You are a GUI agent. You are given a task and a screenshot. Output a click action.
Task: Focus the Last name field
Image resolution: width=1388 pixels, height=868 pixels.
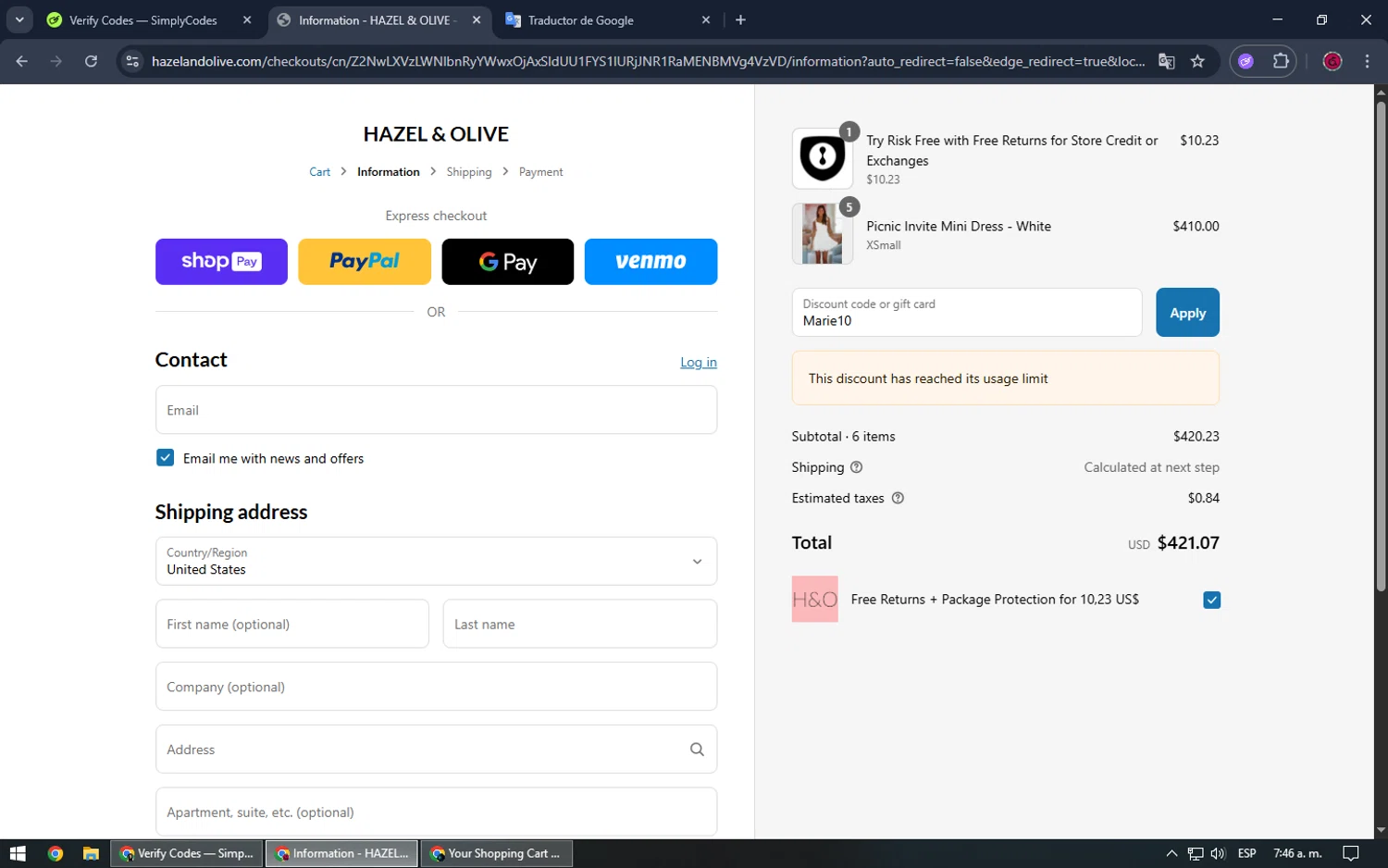point(580,624)
